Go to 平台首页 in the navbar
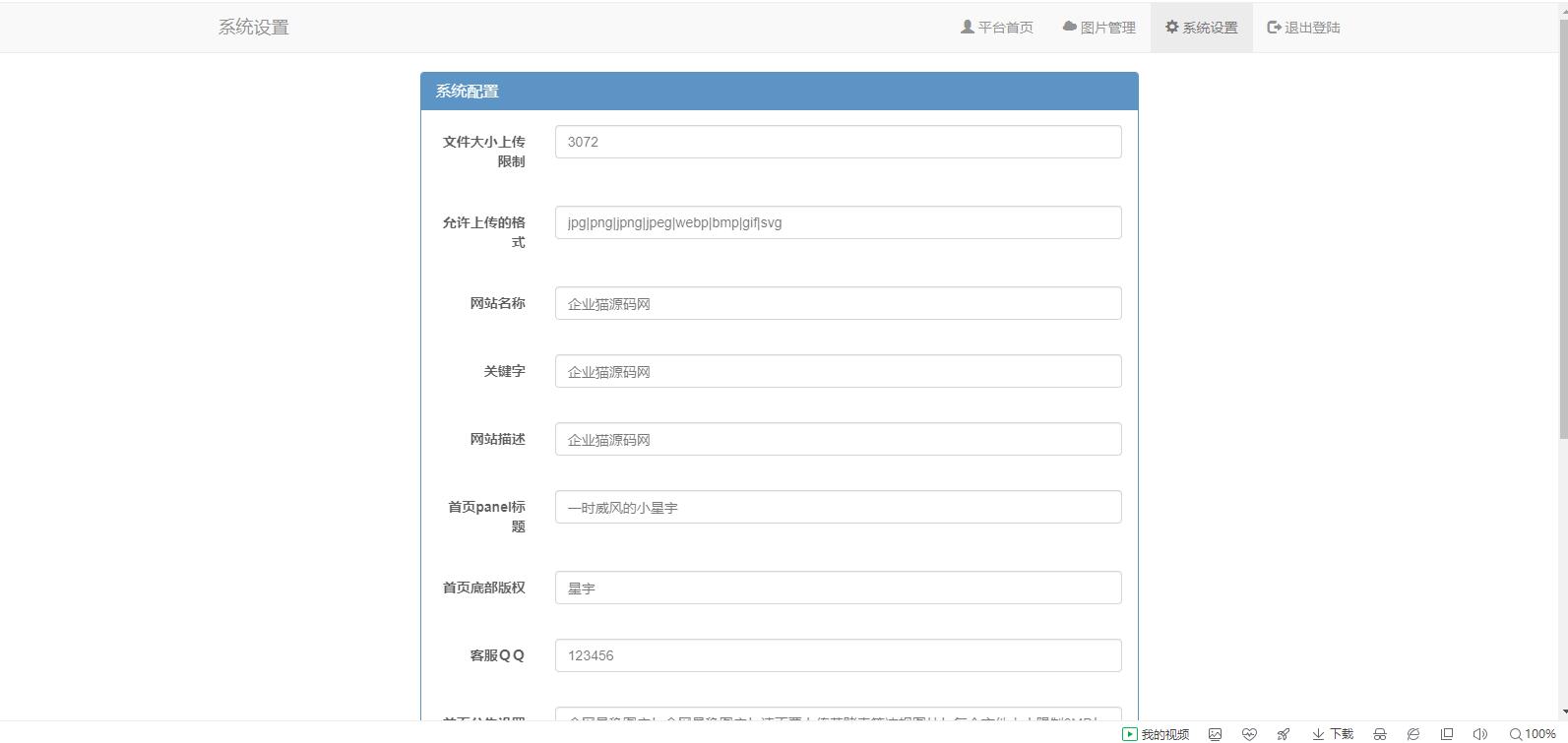Image resolution: width=1568 pixels, height=743 pixels. (996, 28)
